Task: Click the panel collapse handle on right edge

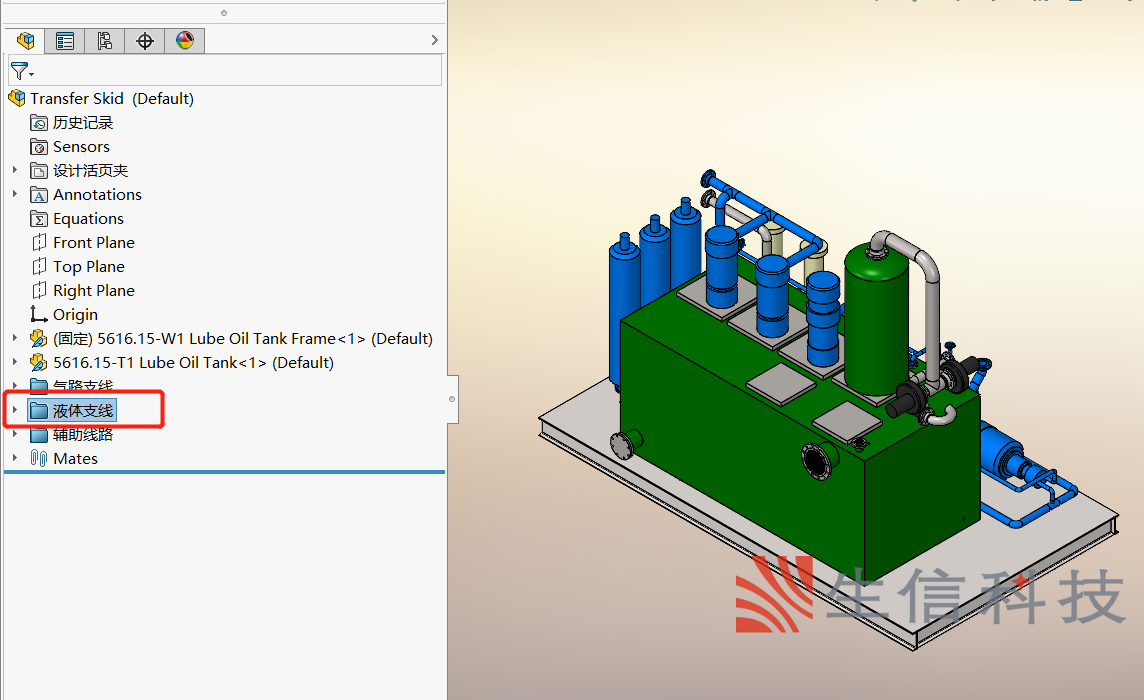Action: tap(452, 399)
